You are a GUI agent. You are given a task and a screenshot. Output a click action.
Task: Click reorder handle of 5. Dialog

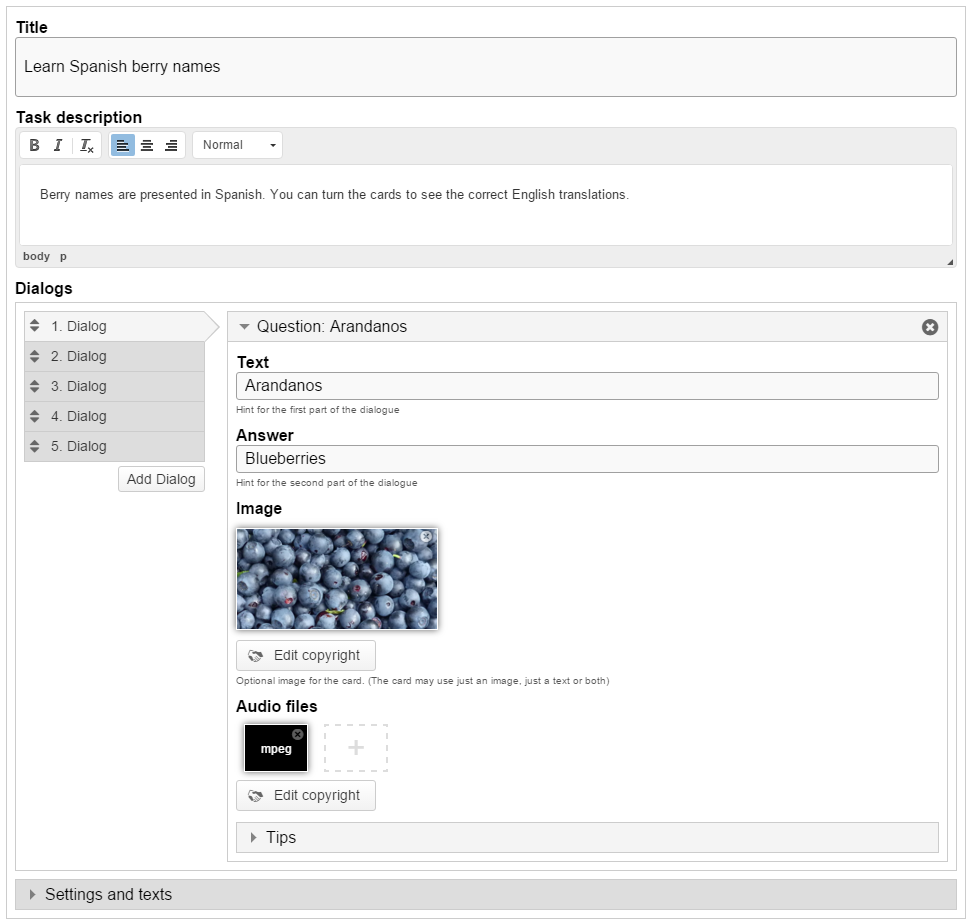click(x=35, y=446)
